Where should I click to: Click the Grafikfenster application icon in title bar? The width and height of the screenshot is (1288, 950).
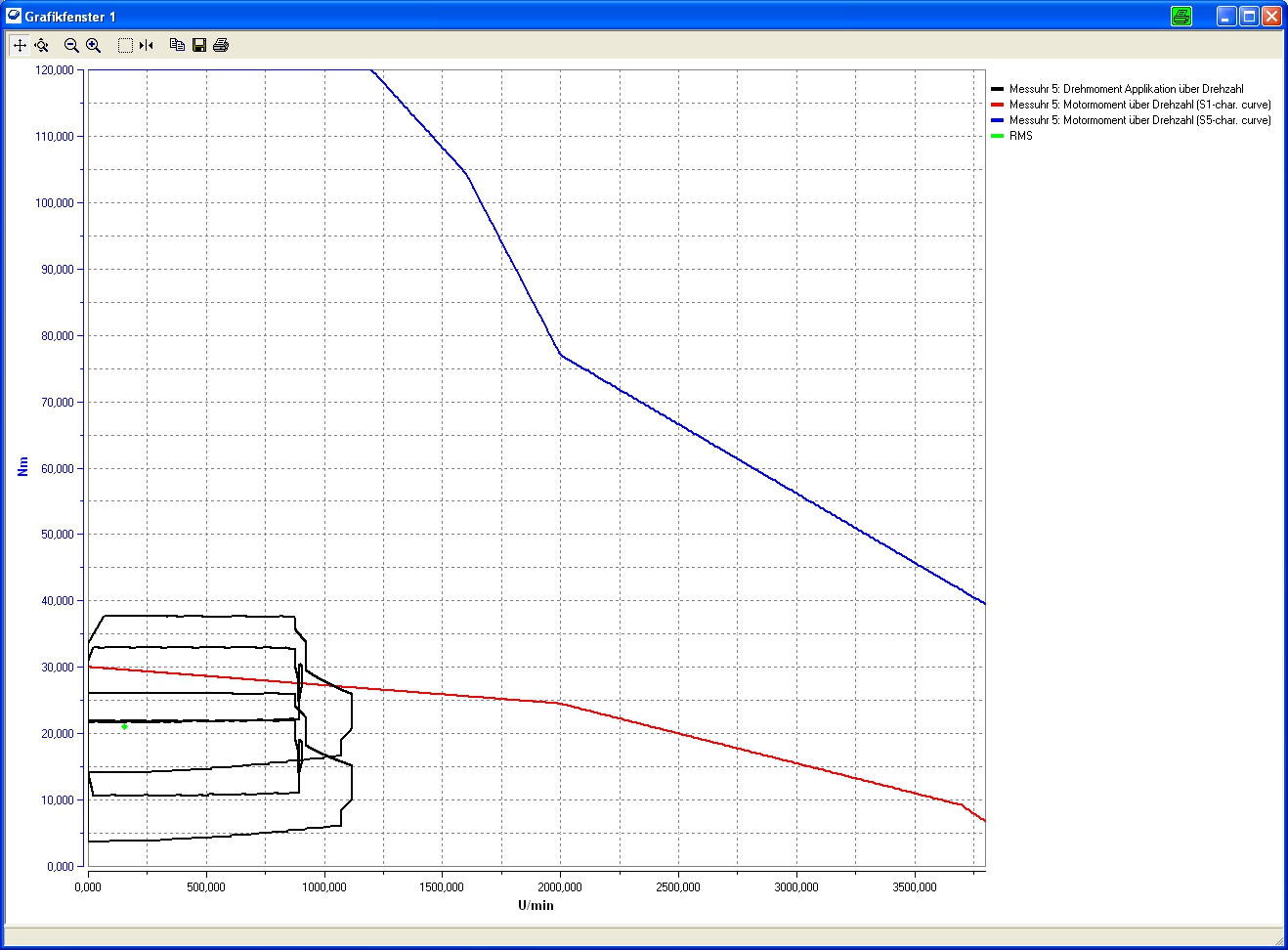(14, 16)
